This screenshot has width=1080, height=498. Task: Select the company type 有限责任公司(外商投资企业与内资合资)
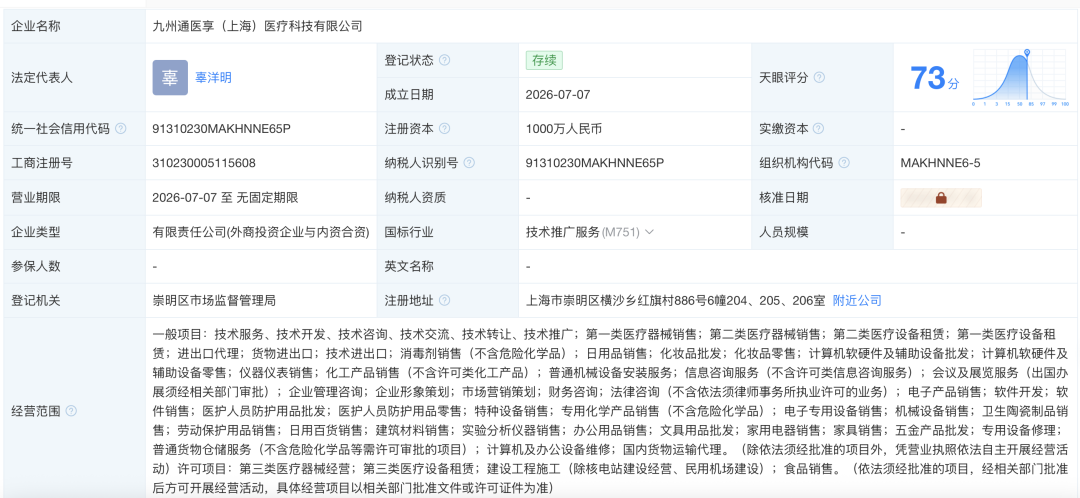pos(261,232)
